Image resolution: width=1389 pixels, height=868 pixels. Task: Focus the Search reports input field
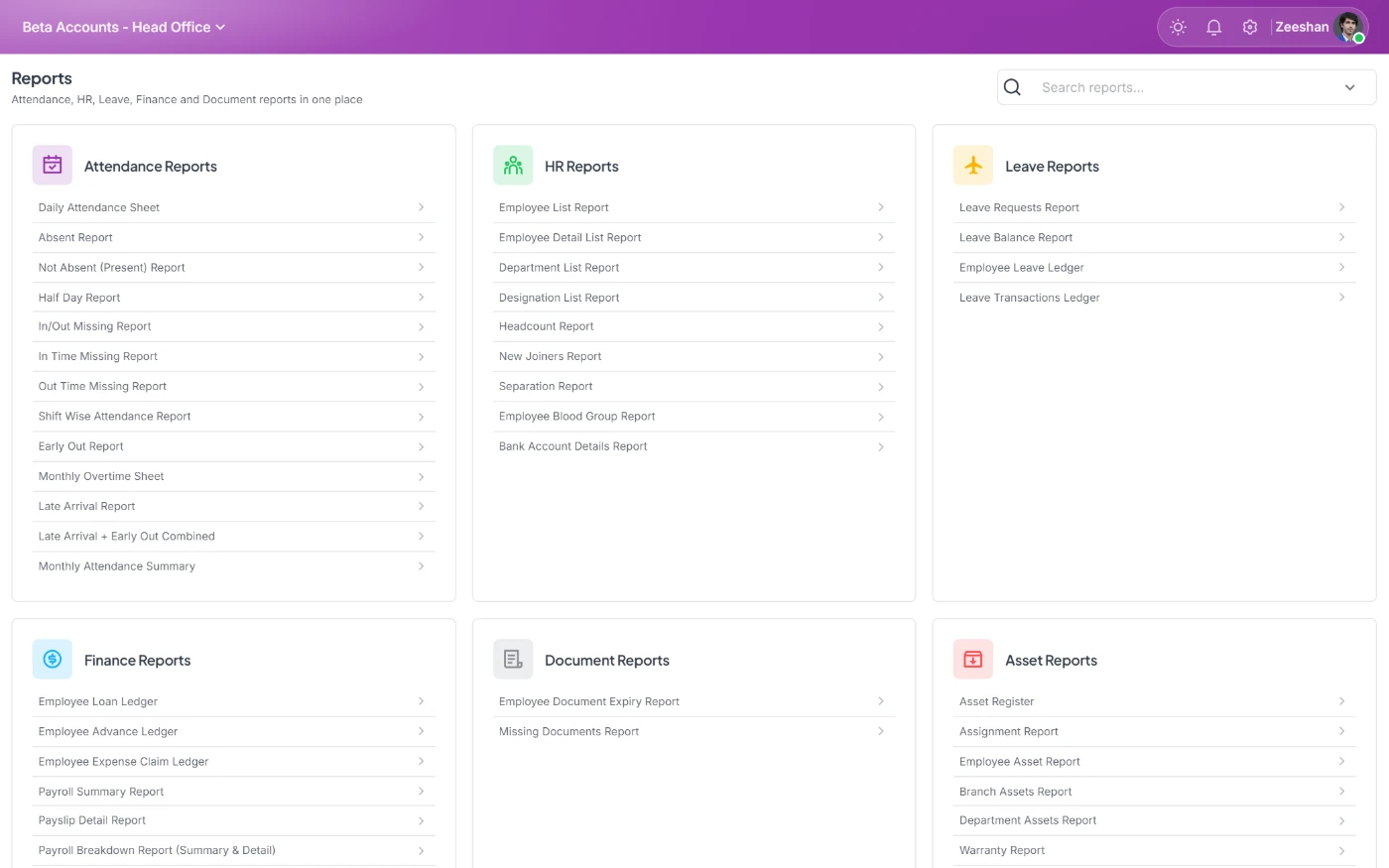[x=1186, y=87]
